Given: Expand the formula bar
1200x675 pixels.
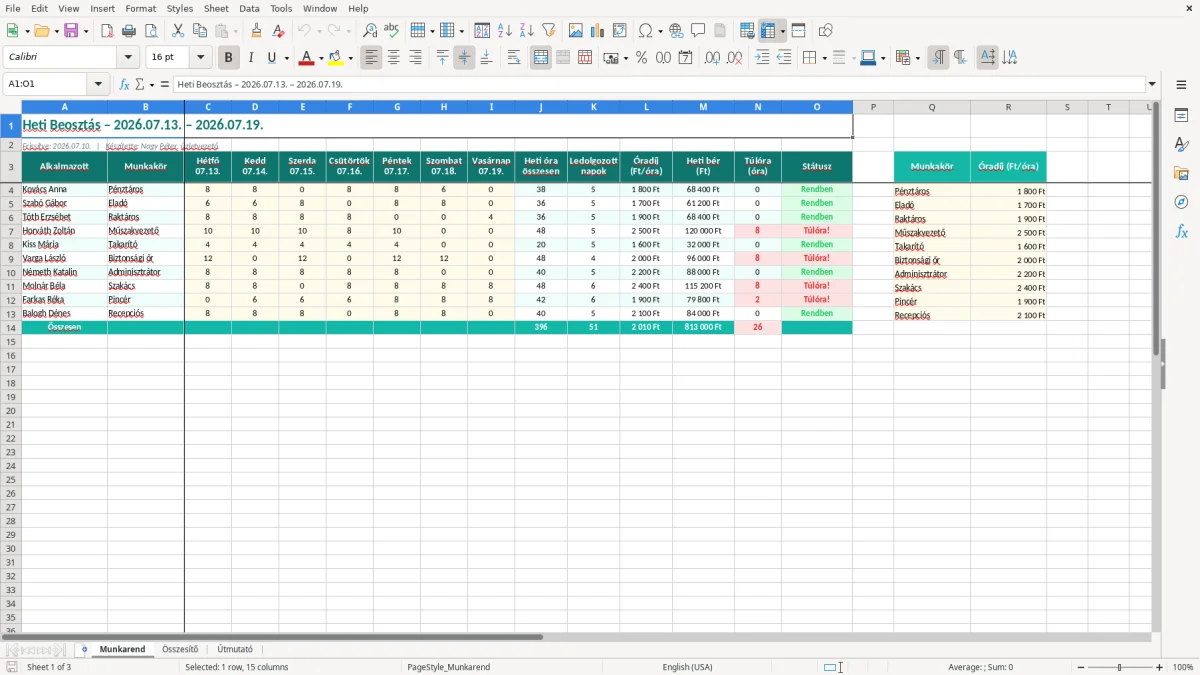Looking at the screenshot, I should pyautogui.click(x=1152, y=84).
